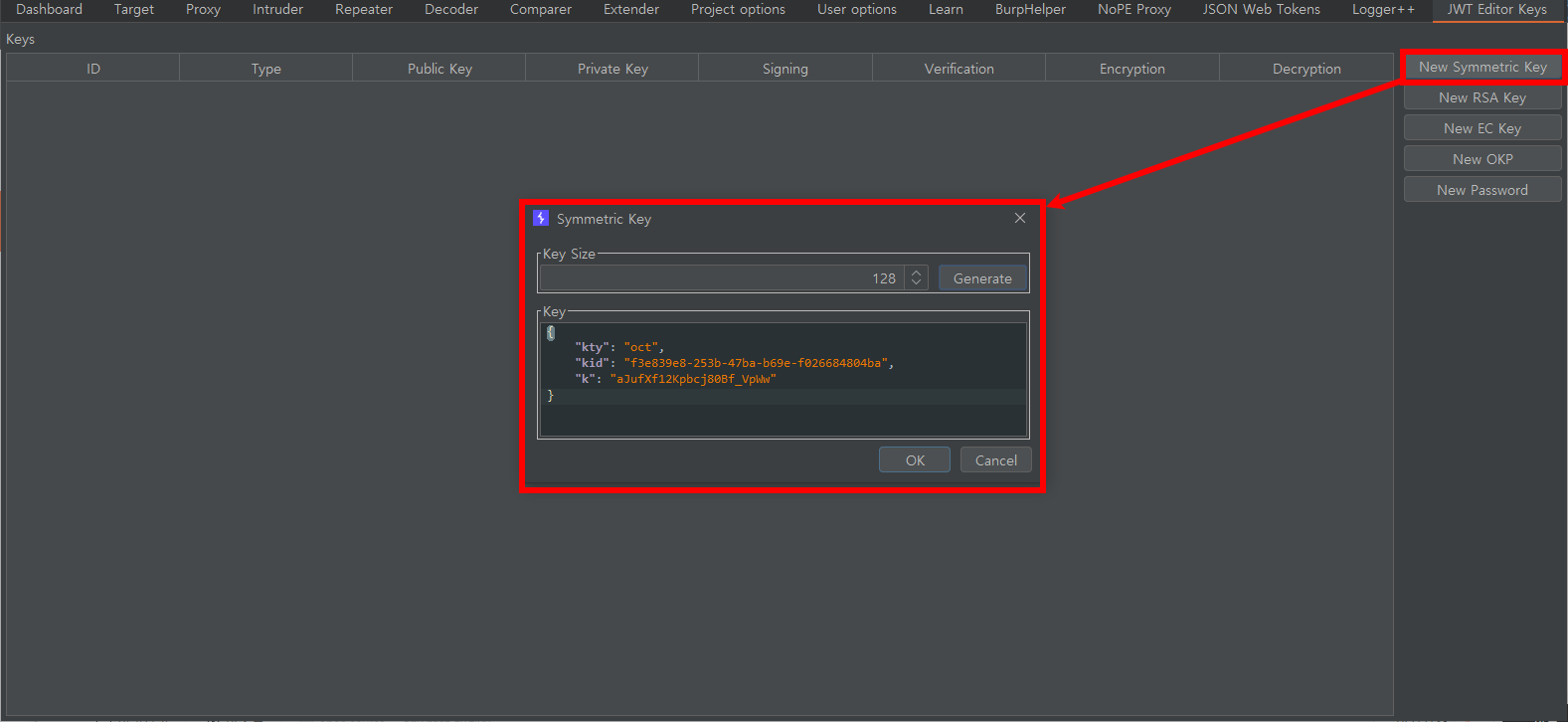Open the BurpHelper tab
The height and width of the screenshot is (722, 1568).
coord(1030,9)
